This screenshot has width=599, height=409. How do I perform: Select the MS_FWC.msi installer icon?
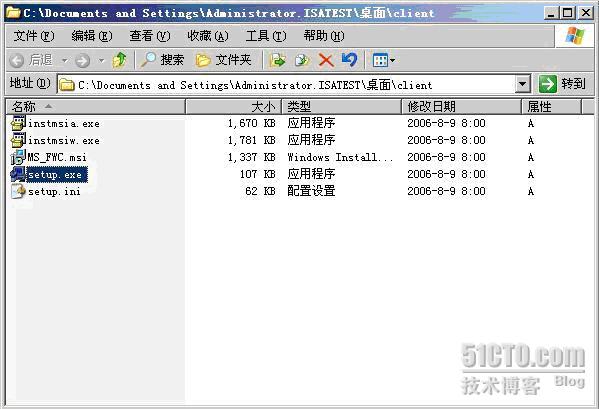(18, 157)
